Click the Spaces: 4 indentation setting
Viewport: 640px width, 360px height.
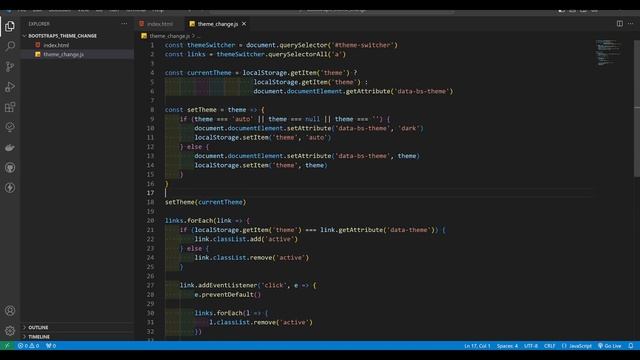point(507,346)
